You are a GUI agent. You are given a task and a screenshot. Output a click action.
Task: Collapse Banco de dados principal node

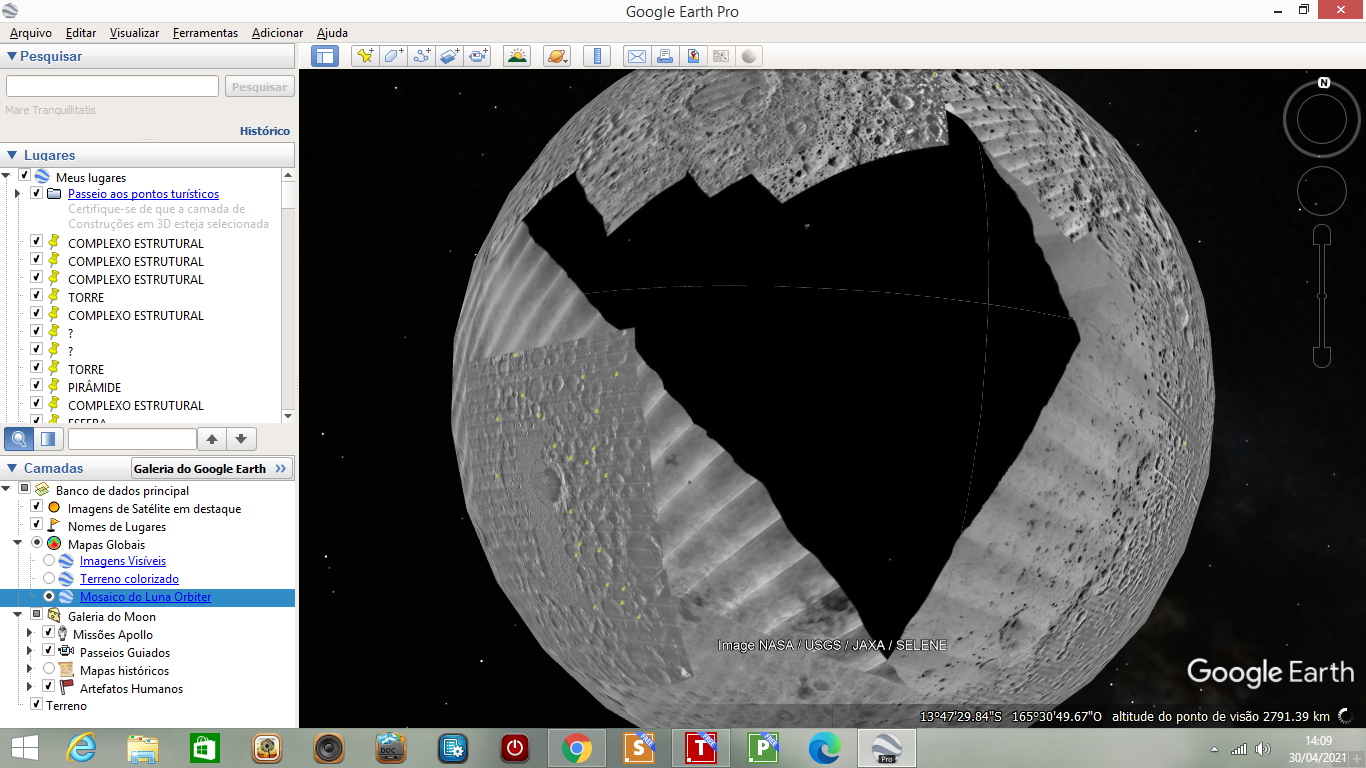pyautogui.click(x=7, y=490)
